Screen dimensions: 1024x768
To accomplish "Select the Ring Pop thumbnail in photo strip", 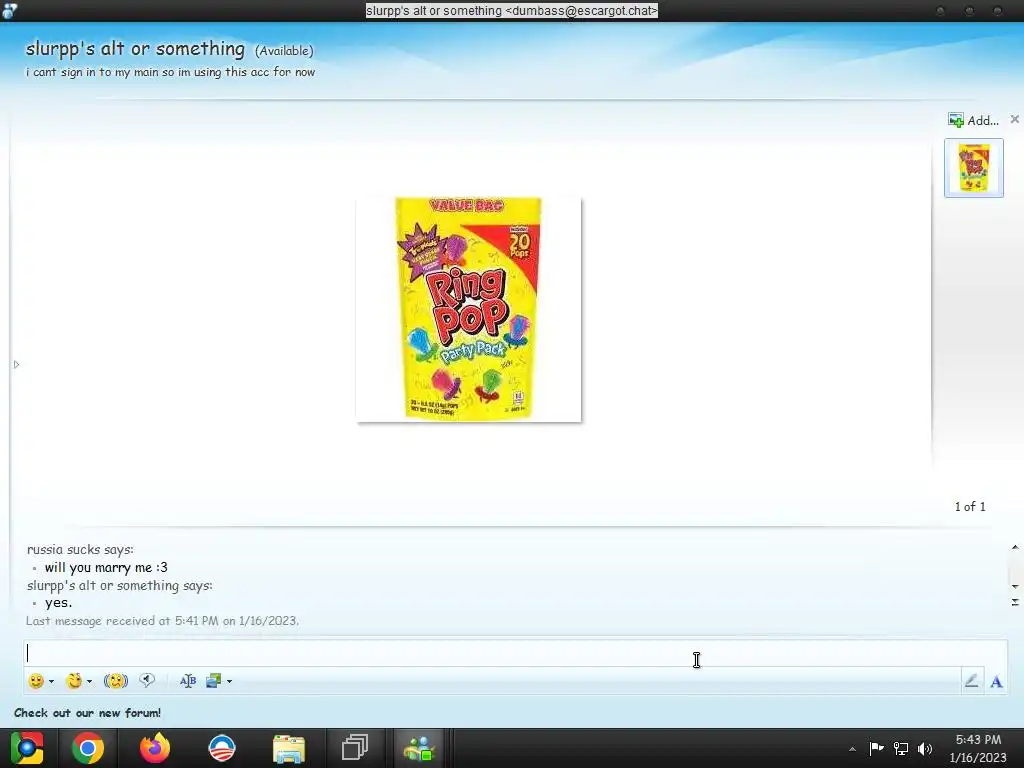I will pyautogui.click(x=974, y=168).
